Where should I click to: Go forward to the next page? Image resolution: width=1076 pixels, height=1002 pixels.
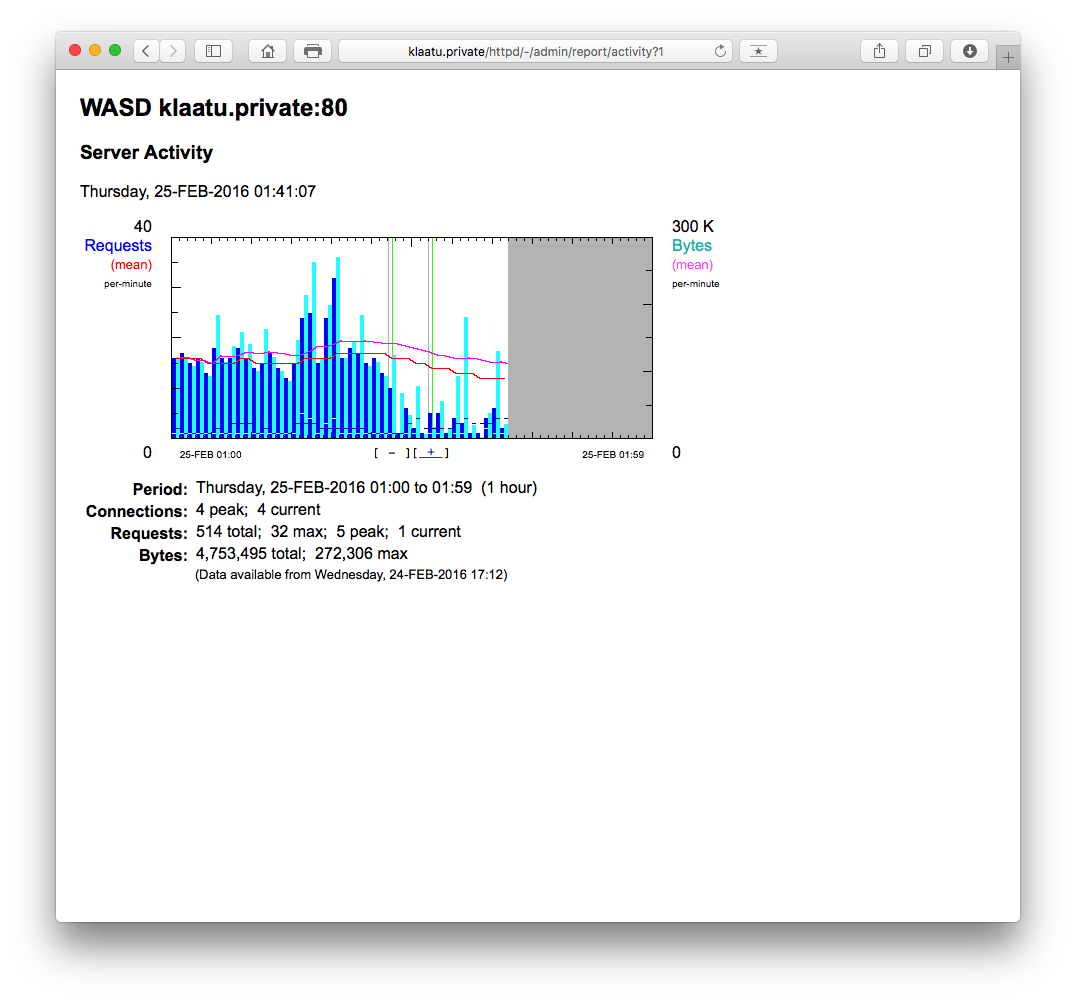coord(172,51)
